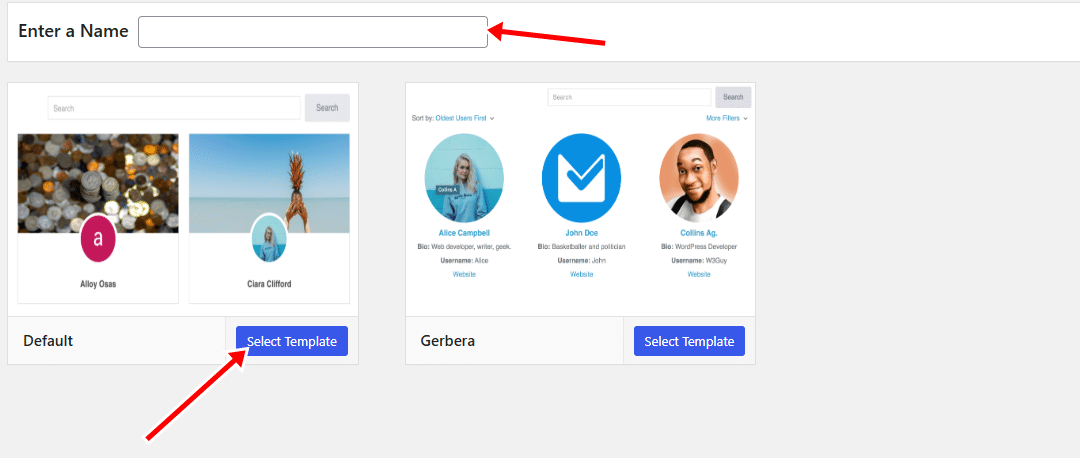Click Website link under Alice Campbell
Viewport: 1080px width, 458px height.
tap(464, 274)
